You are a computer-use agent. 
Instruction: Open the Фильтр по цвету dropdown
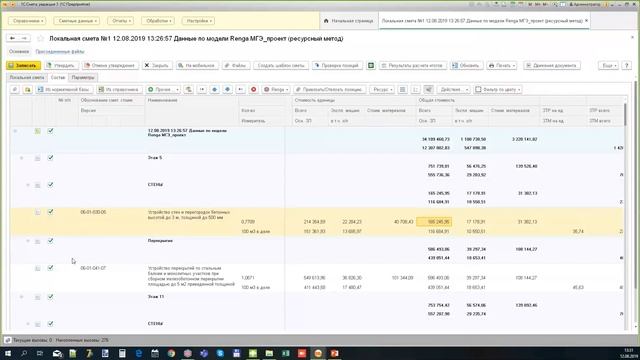tap(498, 89)
